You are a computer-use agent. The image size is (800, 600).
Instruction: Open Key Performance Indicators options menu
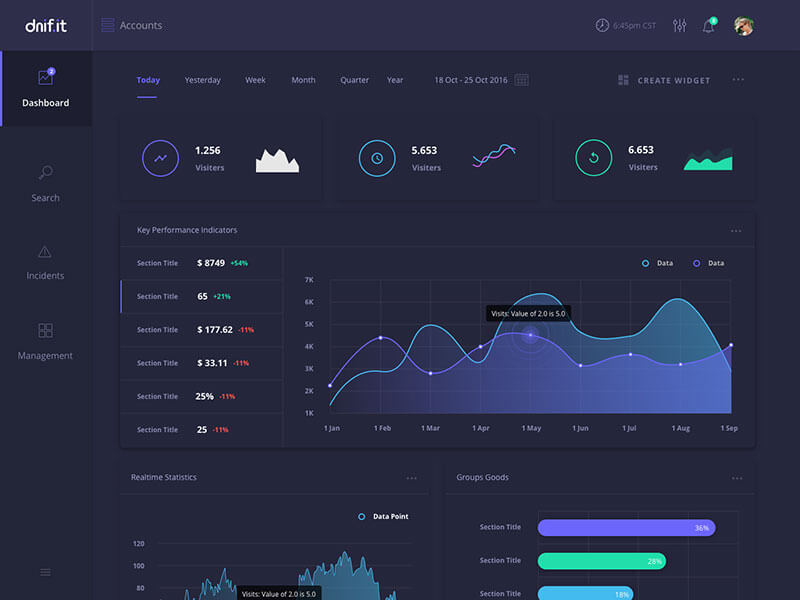pos(736,231)
